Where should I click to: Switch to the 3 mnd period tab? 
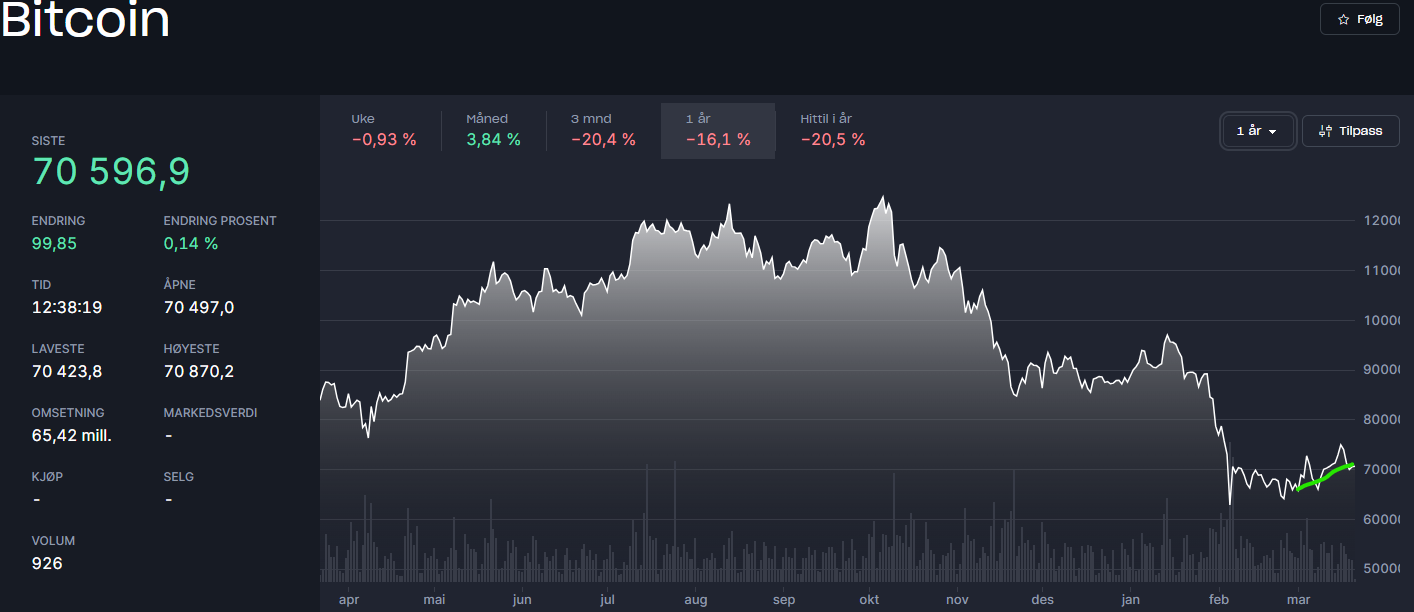603,130
